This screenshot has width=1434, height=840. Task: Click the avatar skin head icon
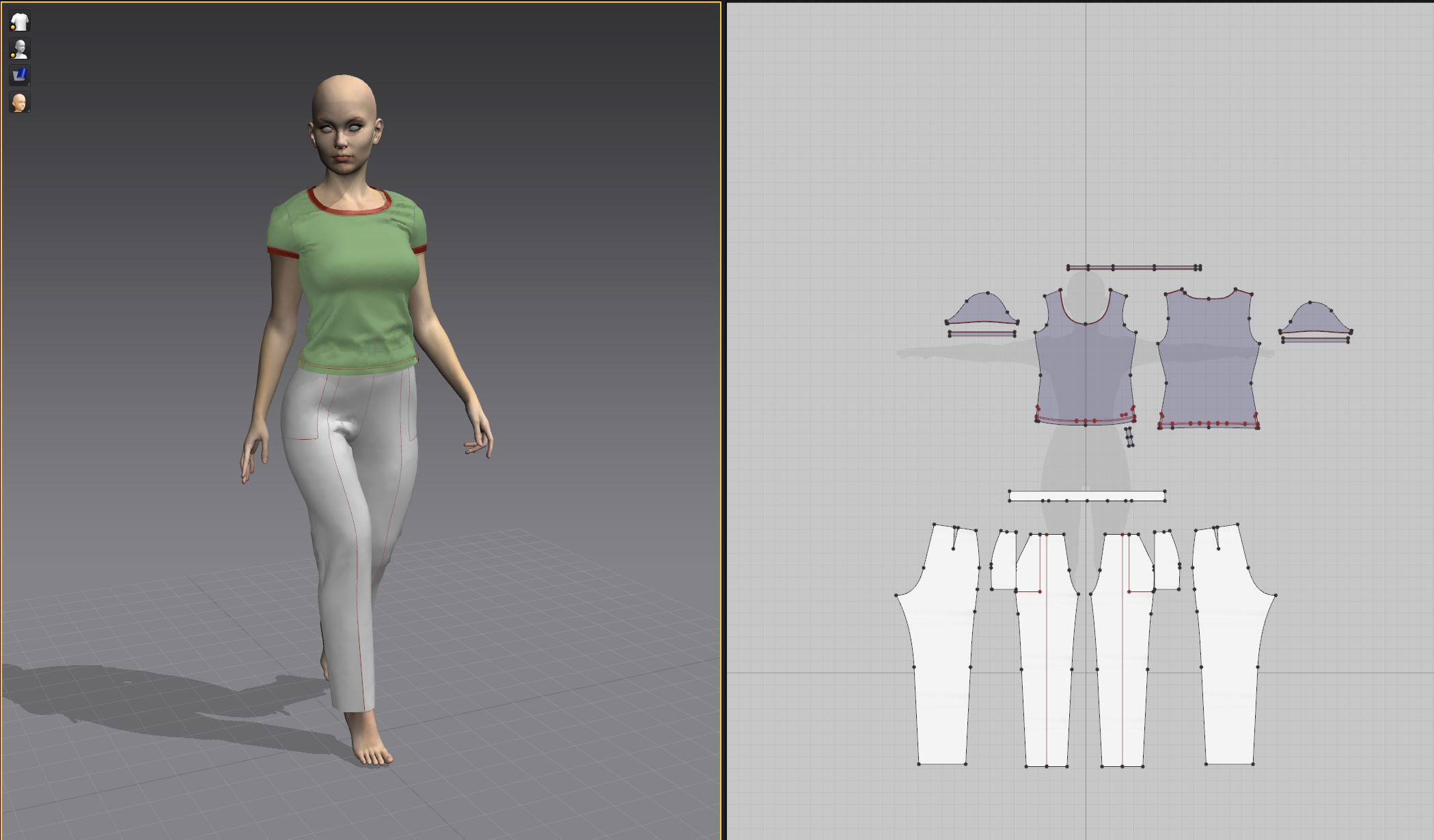point(20,102)
